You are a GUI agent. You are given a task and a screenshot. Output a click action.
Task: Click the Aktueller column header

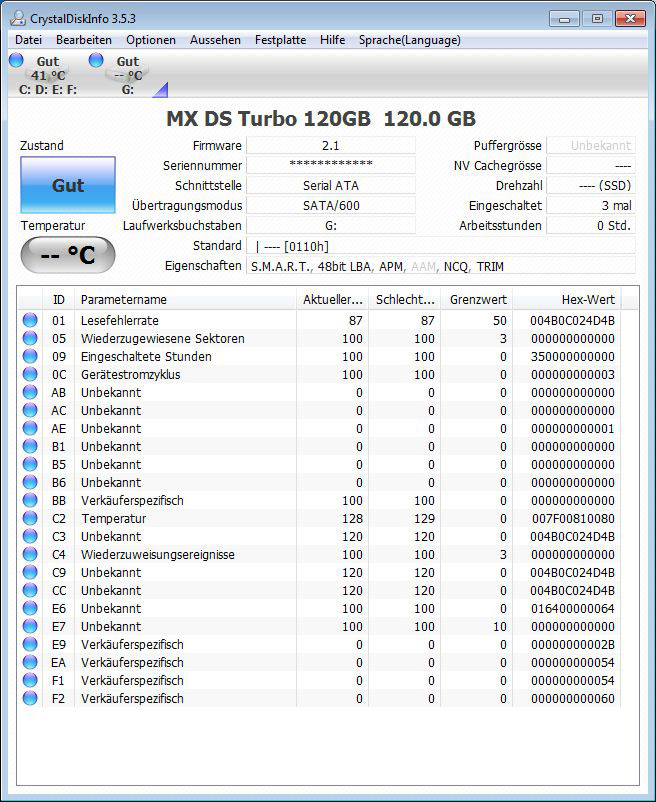click(x=332, y=299)
